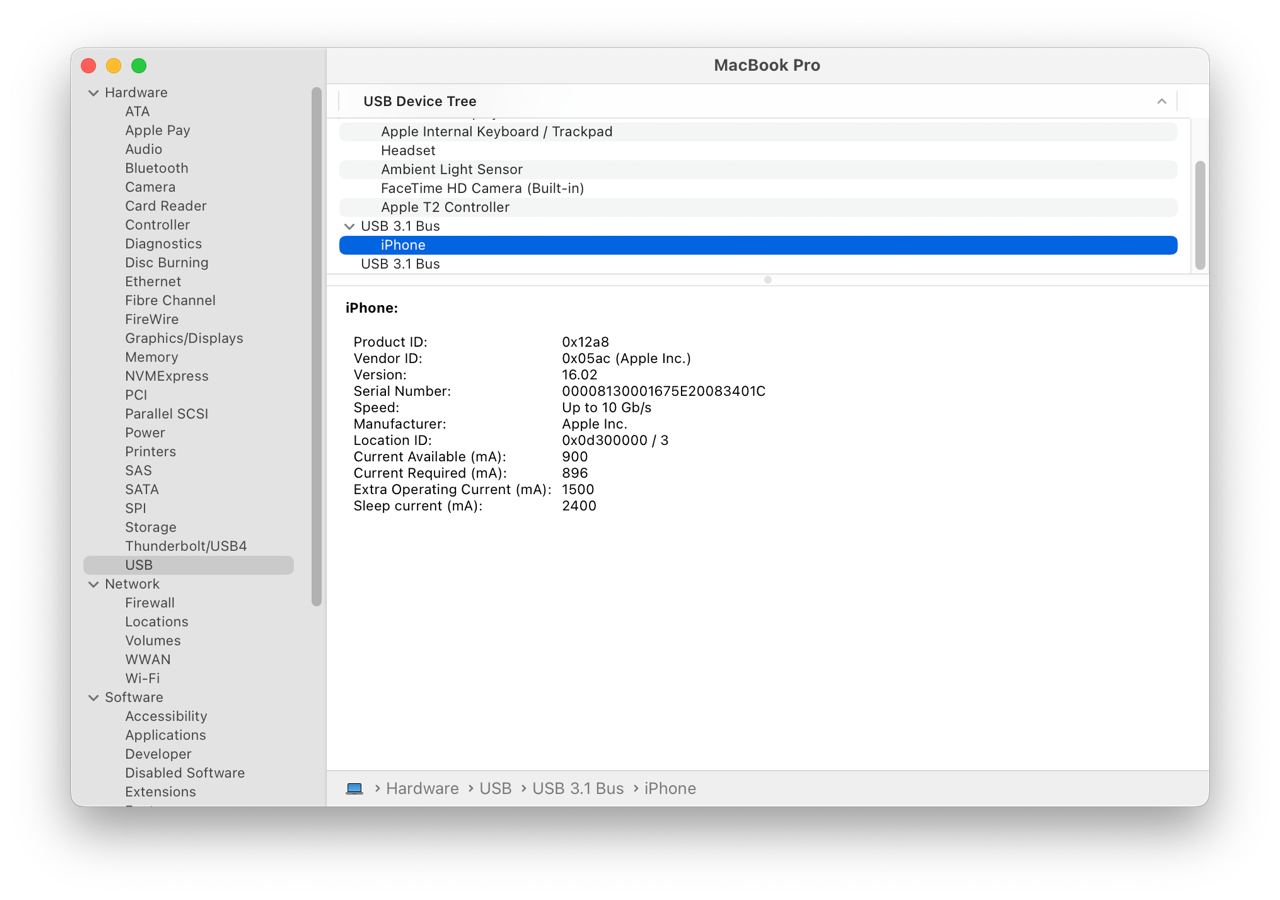The height and width of the screenshot is (900, 1280).
Task: Collapse the USB 3.1 Bus containing iPhone
Action: coord(349,226)
